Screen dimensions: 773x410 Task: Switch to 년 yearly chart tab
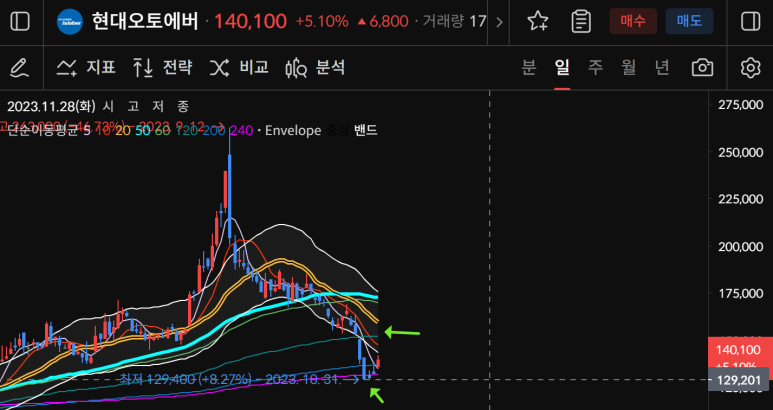[x=662, y=68]
